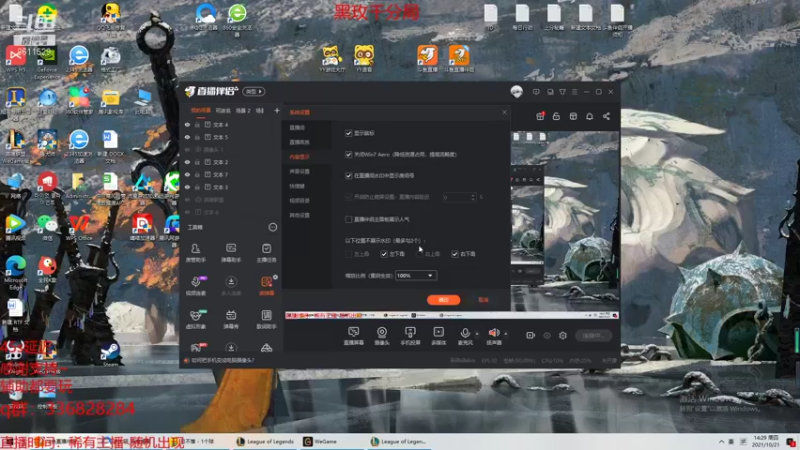Open the 歌词助手 tool

(x=266, y=319)
